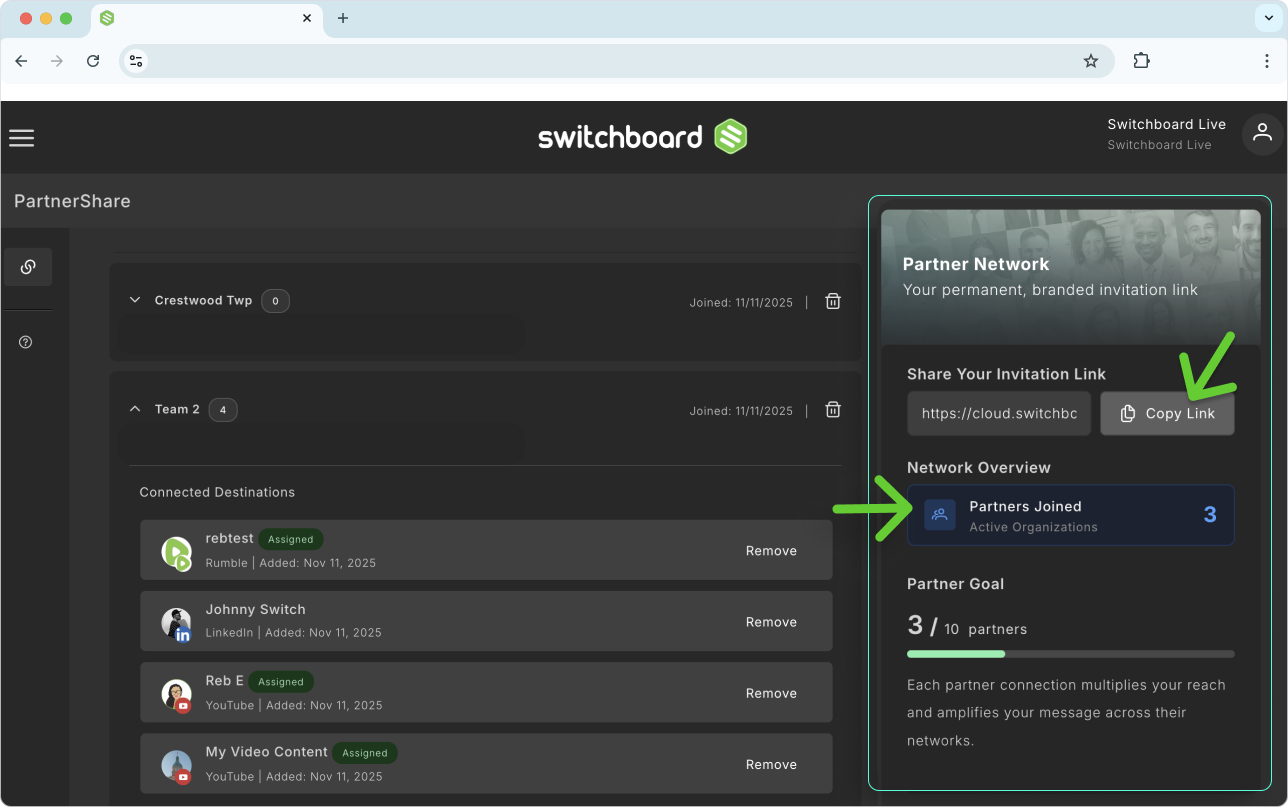The image size is (1288, 807).
Task: Click the Johnny Switch destination name
Action: [255, 609]
